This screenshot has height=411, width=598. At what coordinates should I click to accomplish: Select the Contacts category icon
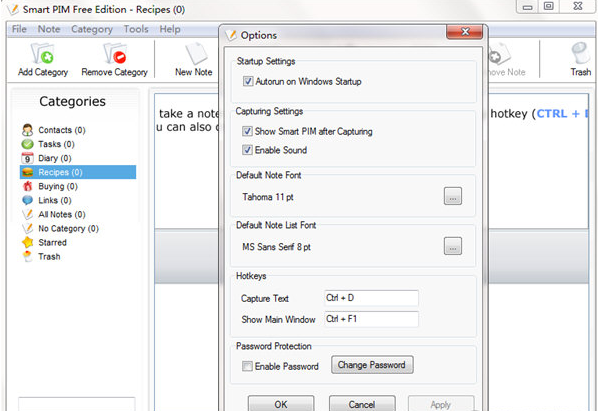tap(27, 130)
